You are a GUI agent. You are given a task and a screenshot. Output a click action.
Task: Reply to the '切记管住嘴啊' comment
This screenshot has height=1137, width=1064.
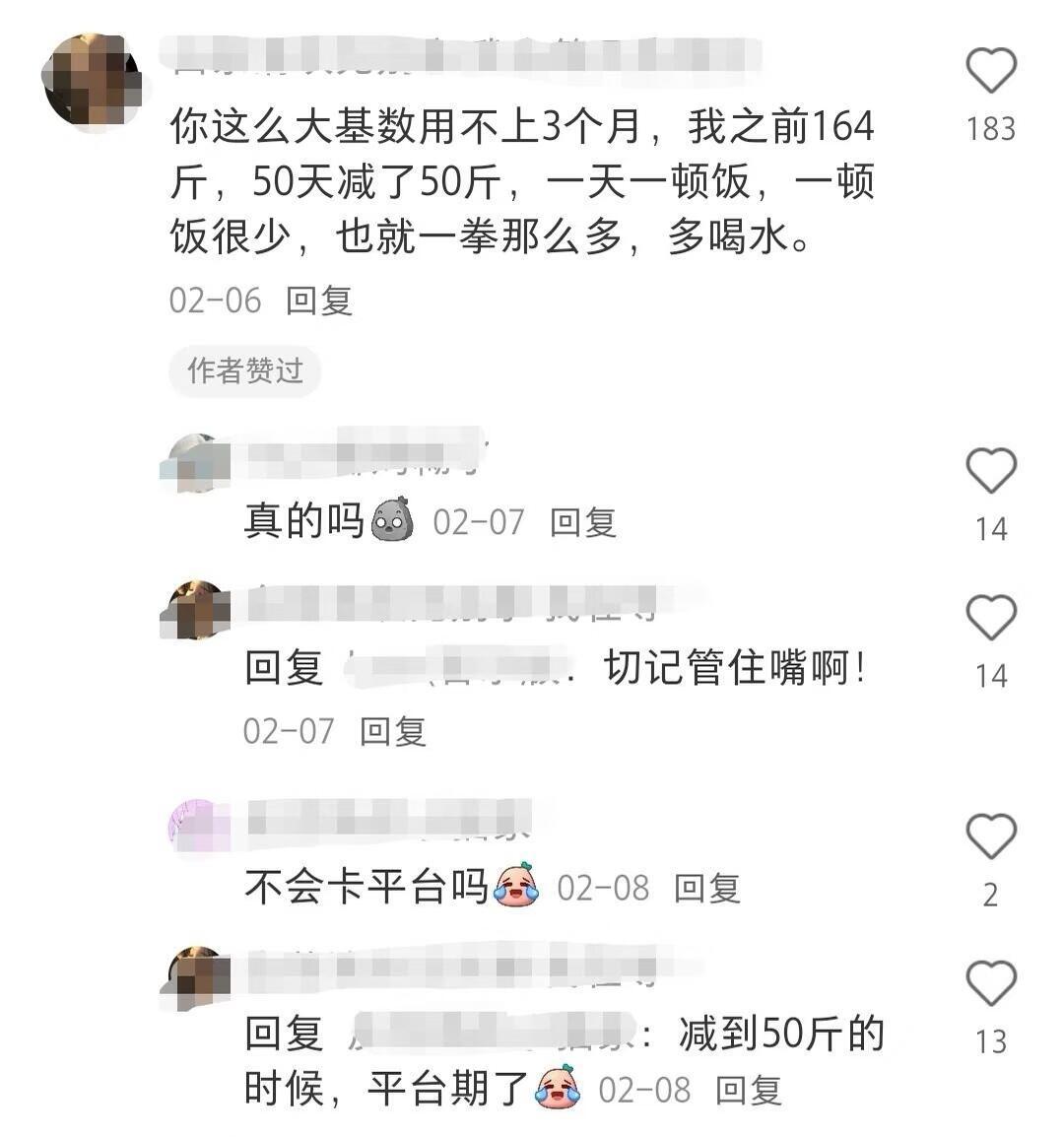pyautogui.click(x=393, y=731)
